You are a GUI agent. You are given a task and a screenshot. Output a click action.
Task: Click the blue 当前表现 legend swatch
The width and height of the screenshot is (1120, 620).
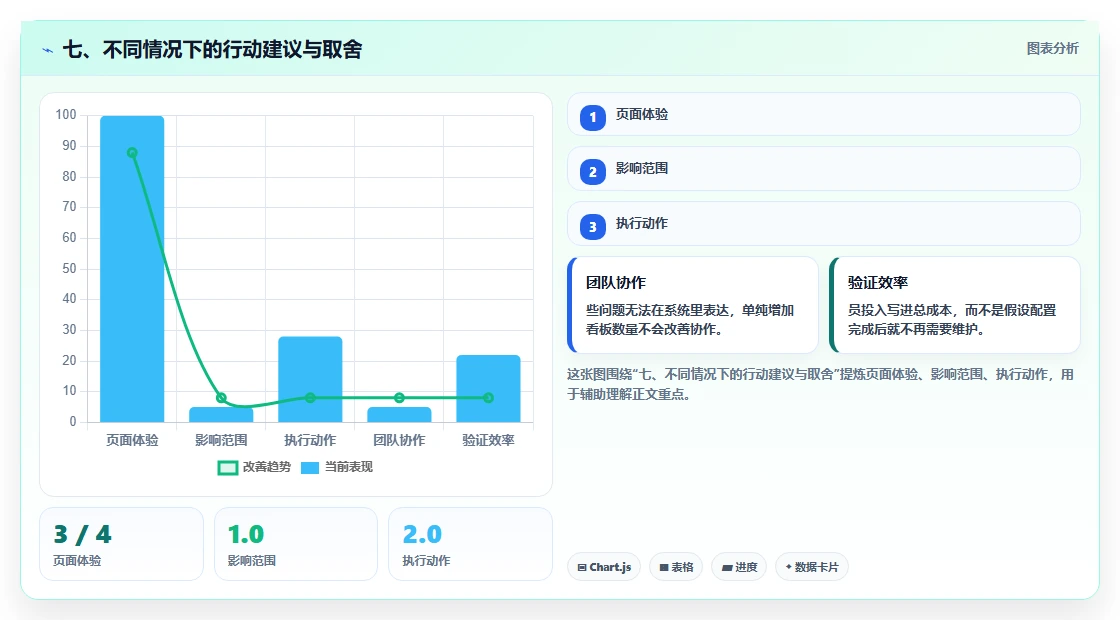click(x=309, y=468)
